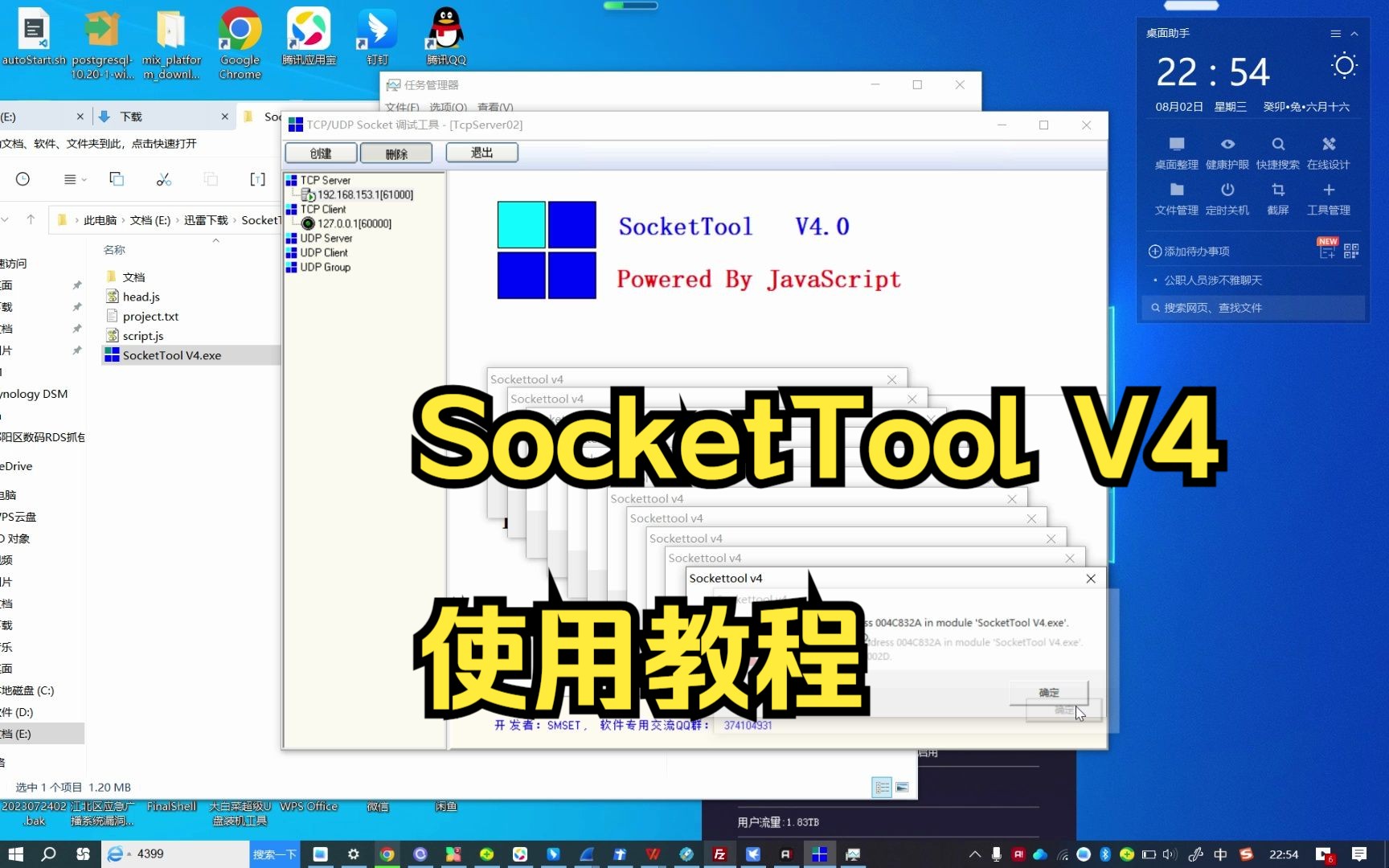Open the 工具管理 tool manager
The height and width of the screenshot is (868, 1389).
pos(1328,198)
